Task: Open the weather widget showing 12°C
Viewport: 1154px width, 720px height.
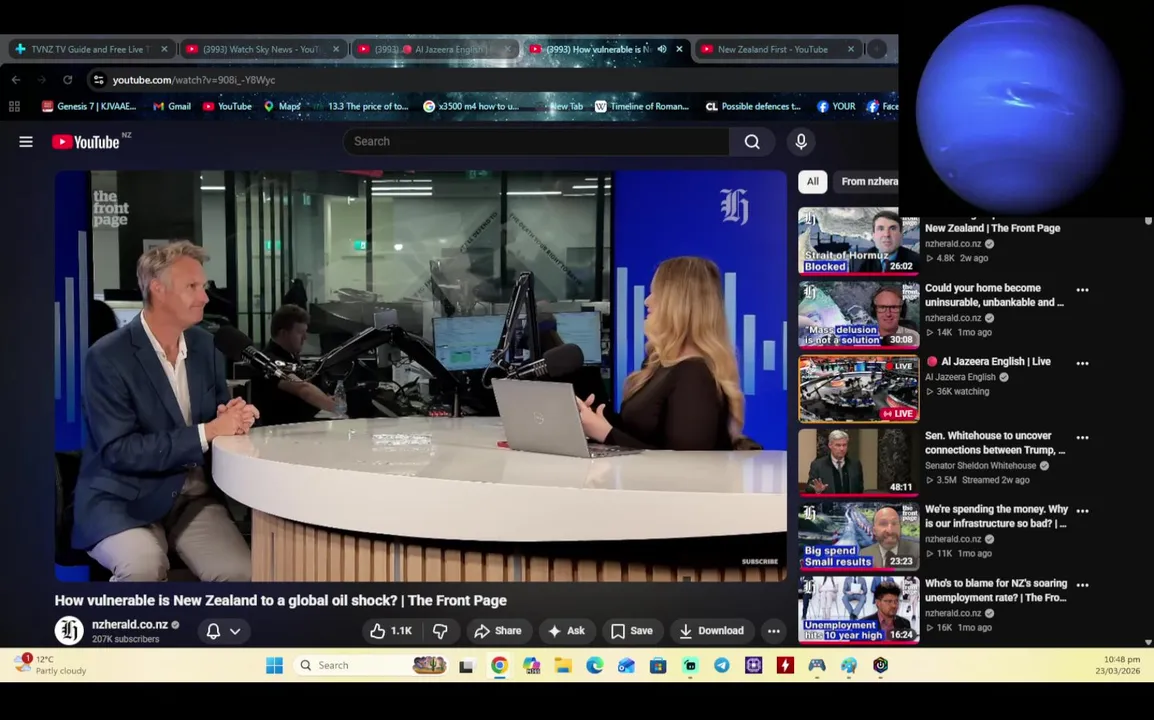Action: click(x=51, y=665)
